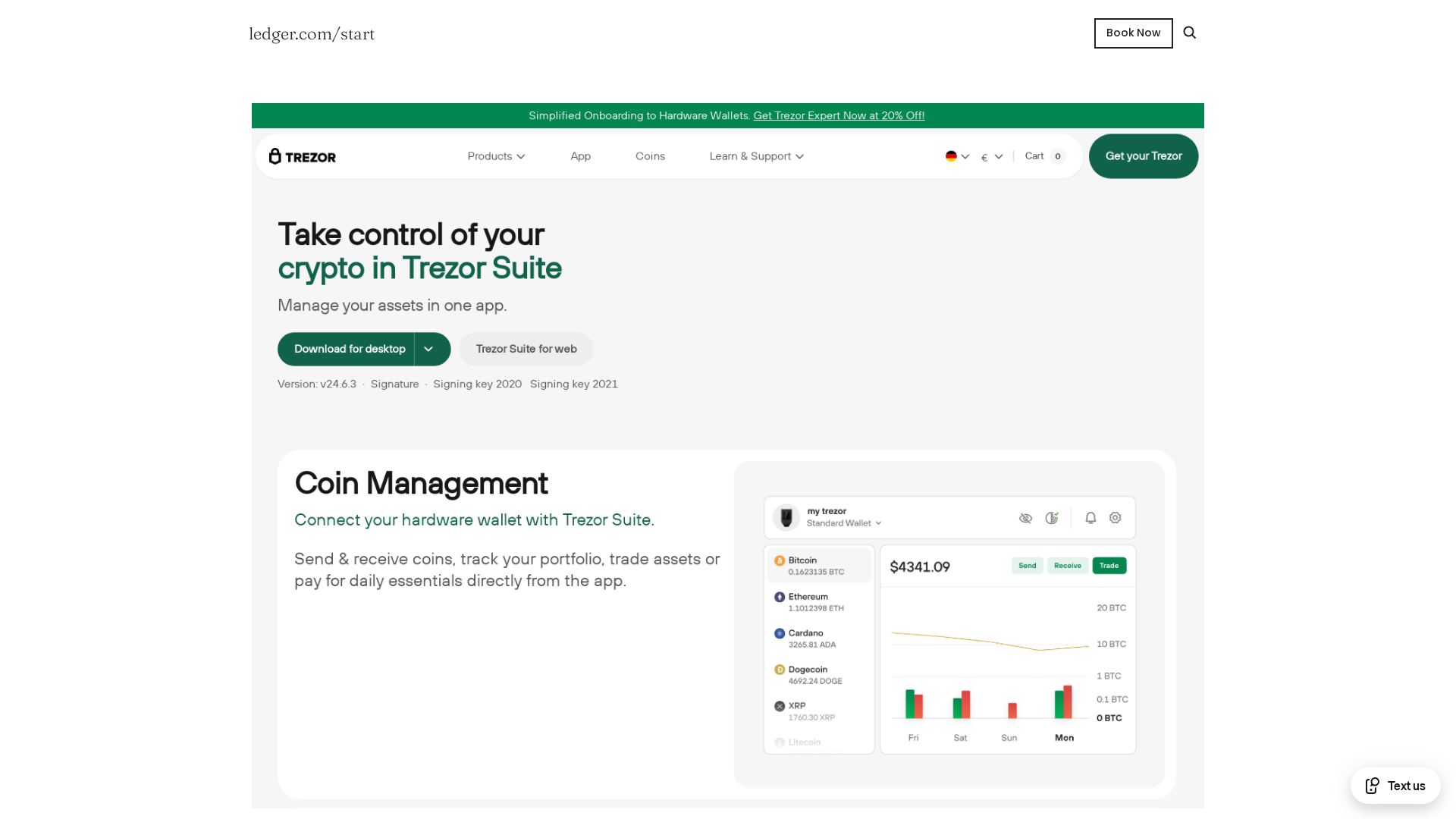Click the Cardano coin icon
1456x819 pixels.
780,634
